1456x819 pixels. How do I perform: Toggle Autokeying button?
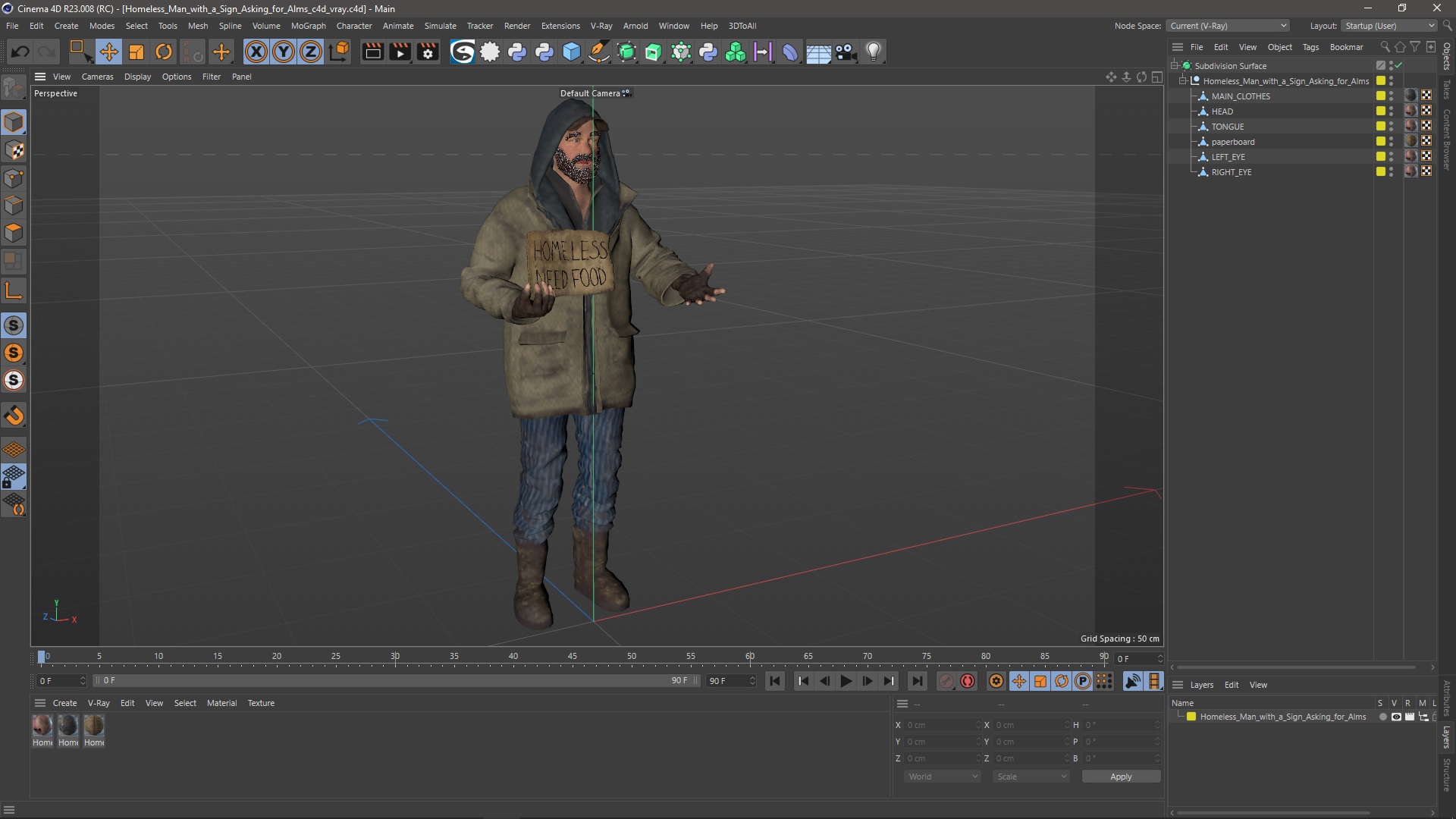point(968,681)
